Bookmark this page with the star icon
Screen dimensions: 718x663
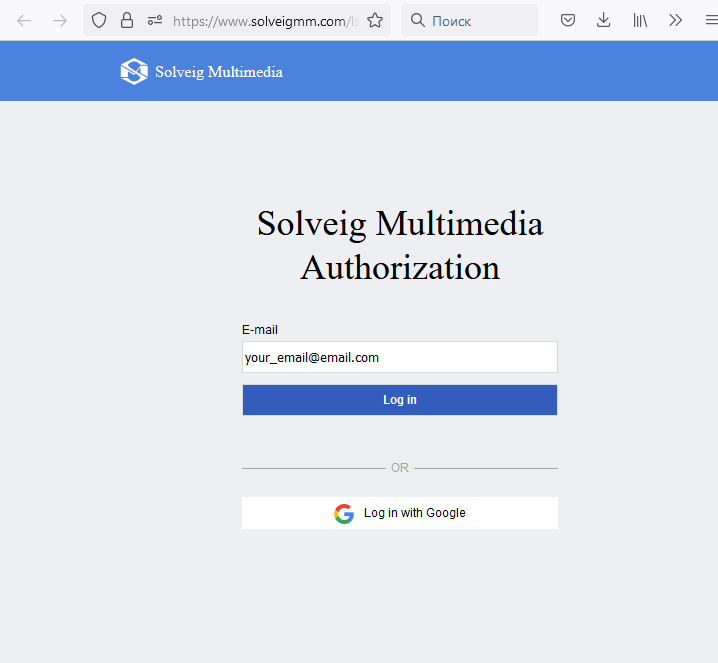point(375,21)
